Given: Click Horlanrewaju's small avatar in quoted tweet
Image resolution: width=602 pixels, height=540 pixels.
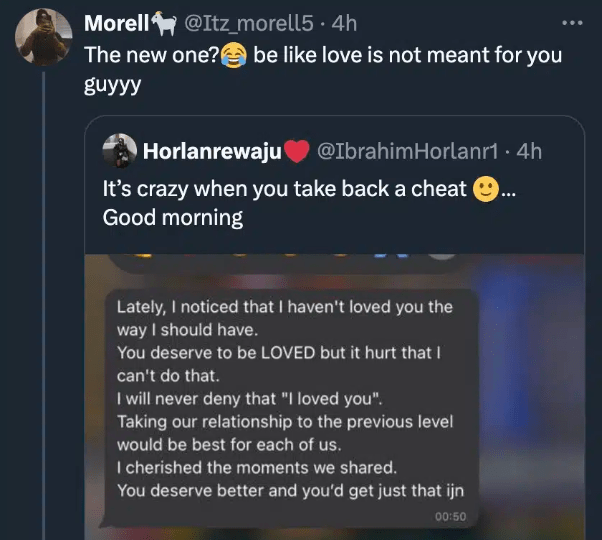Looking at the screenshot, I should point(120,152).
